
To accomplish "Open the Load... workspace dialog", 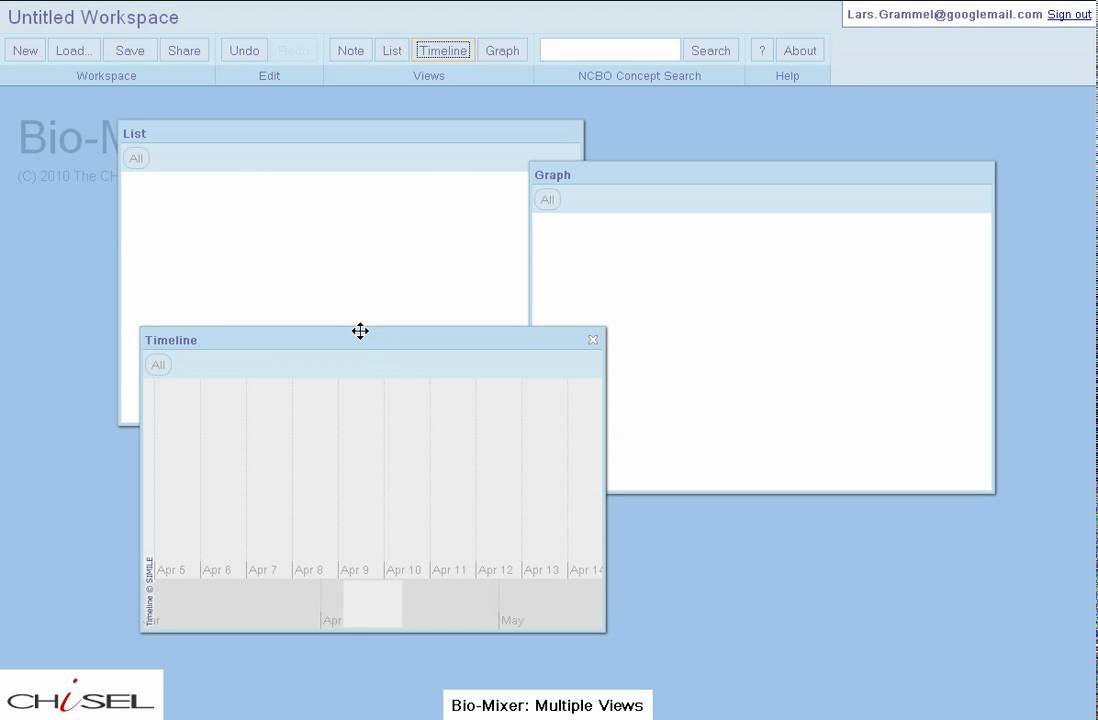I will 74,50.
